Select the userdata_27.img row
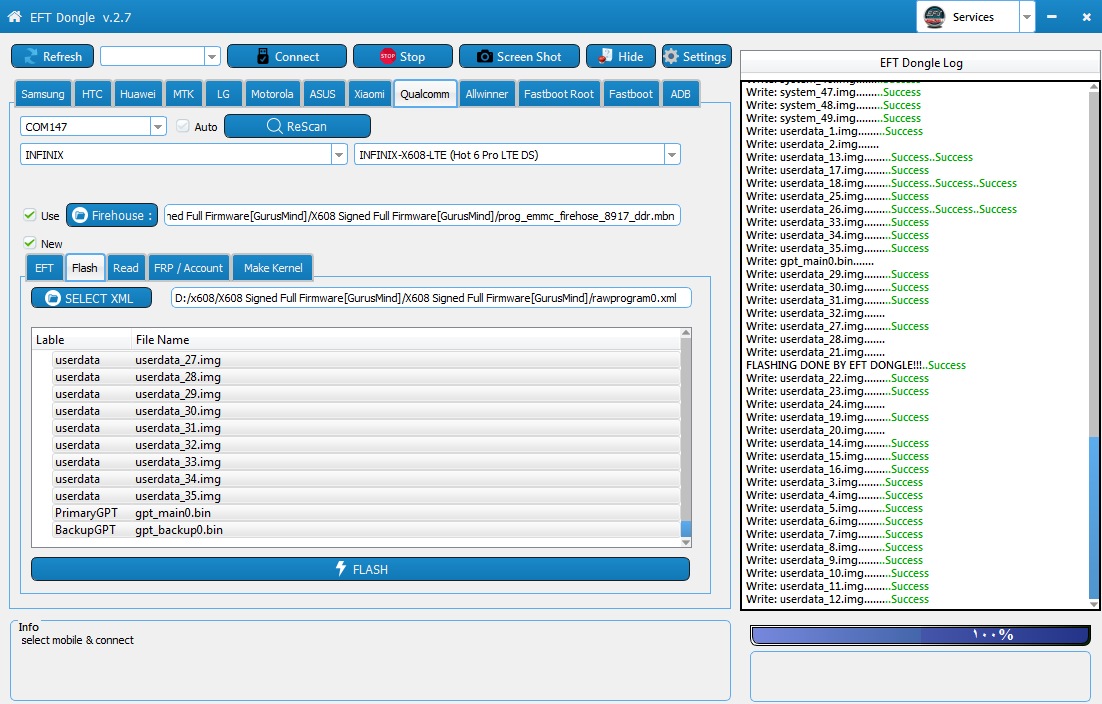The image size is (1102, 704). pyautogui.click(x=366, y=360)
